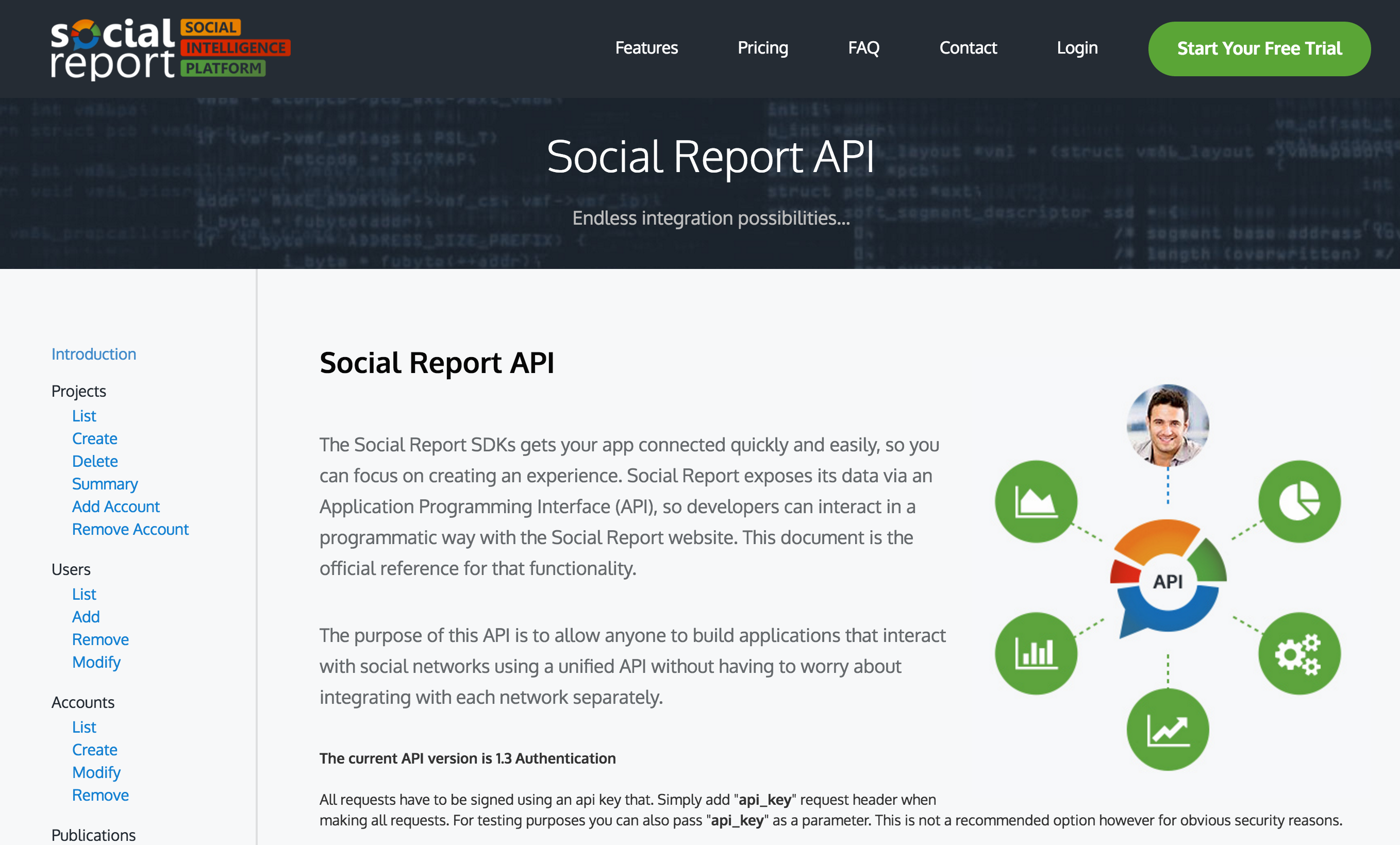This screenshot has width=1400, height=845.
Task: Click the trending line chart circle icon
Action: coord(1167,730)
